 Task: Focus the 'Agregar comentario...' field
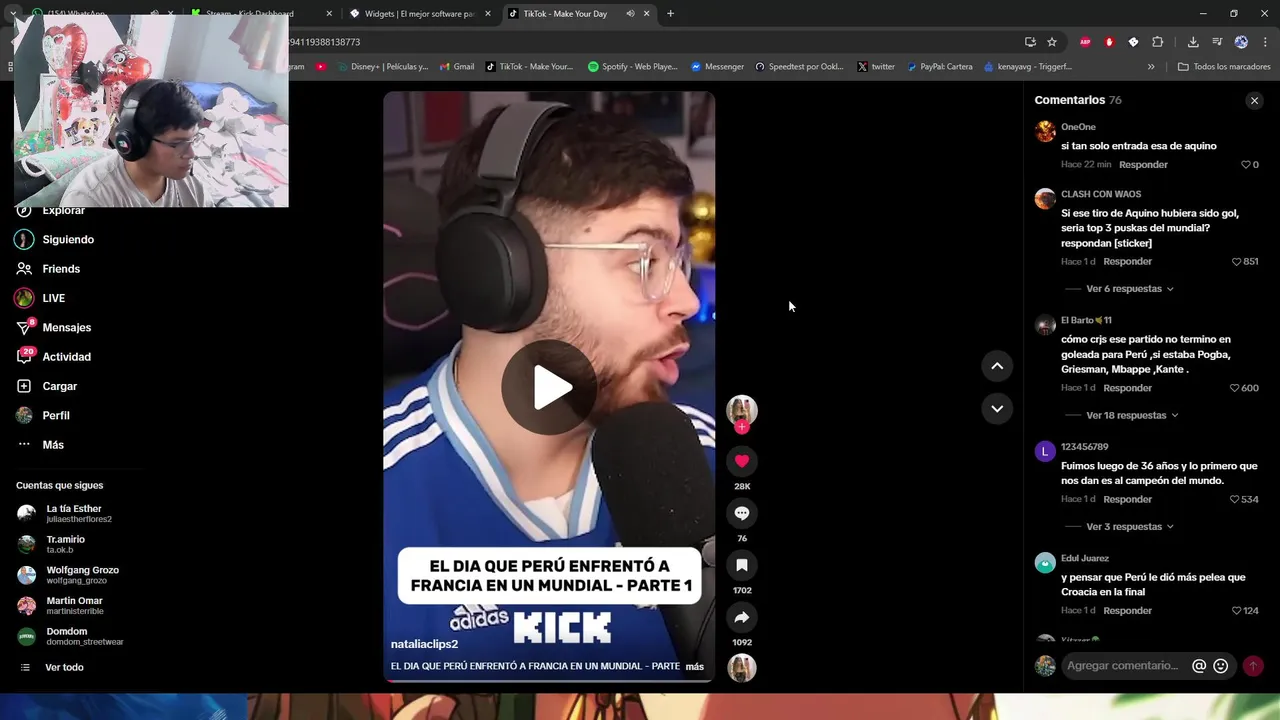(1123, 666)
